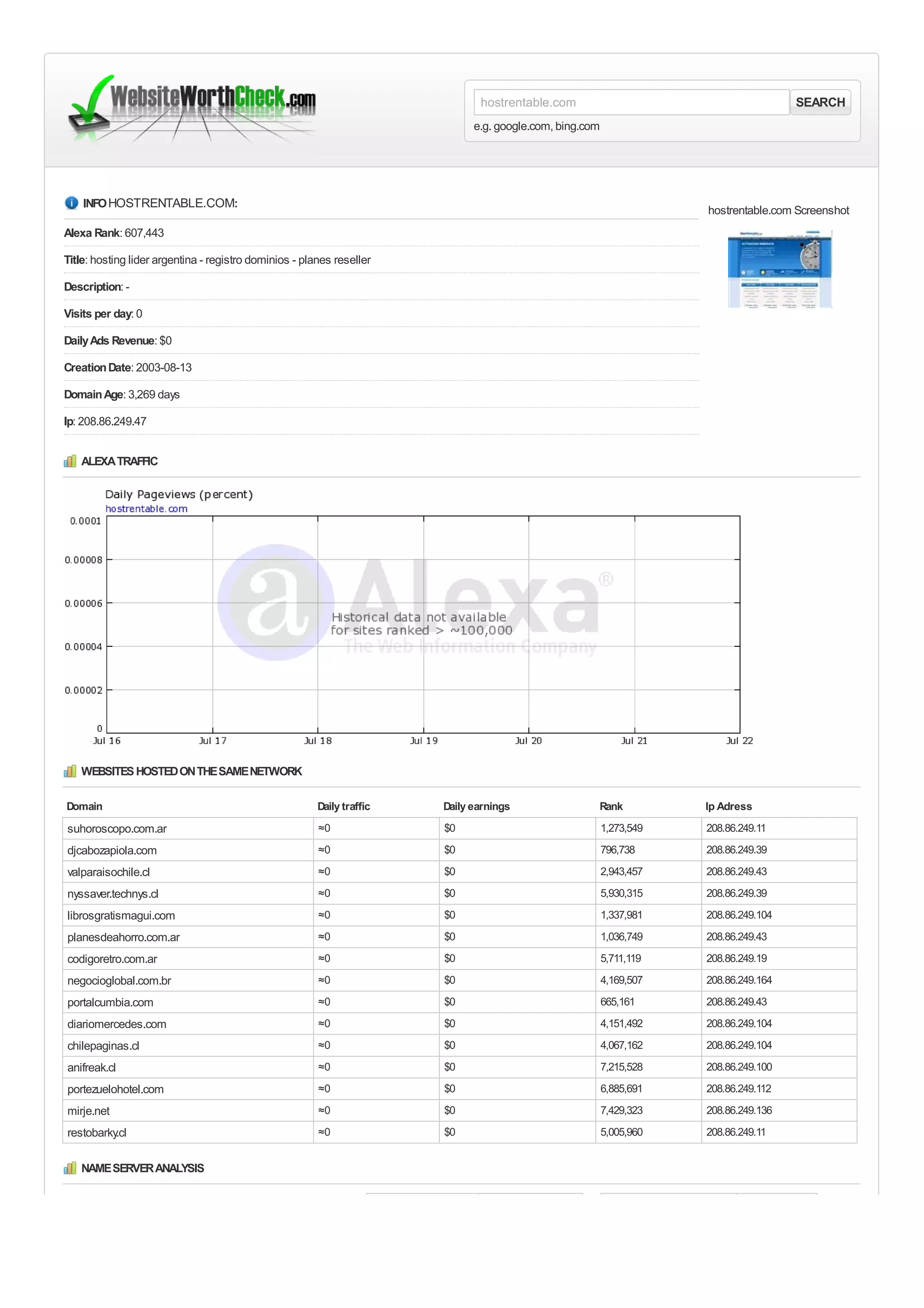Open djcabozapiola.com domain entry

[x=111, y=850]
